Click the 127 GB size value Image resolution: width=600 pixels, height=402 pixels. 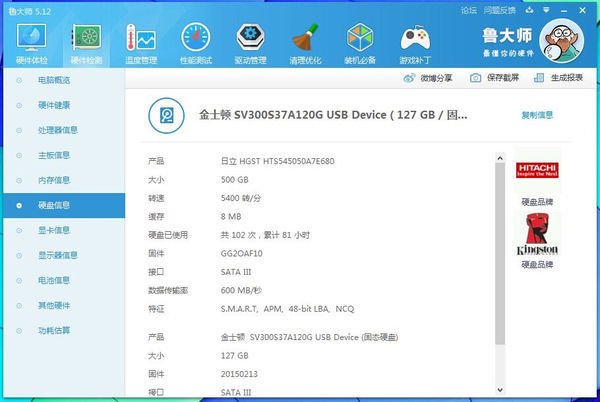[235, 356]
